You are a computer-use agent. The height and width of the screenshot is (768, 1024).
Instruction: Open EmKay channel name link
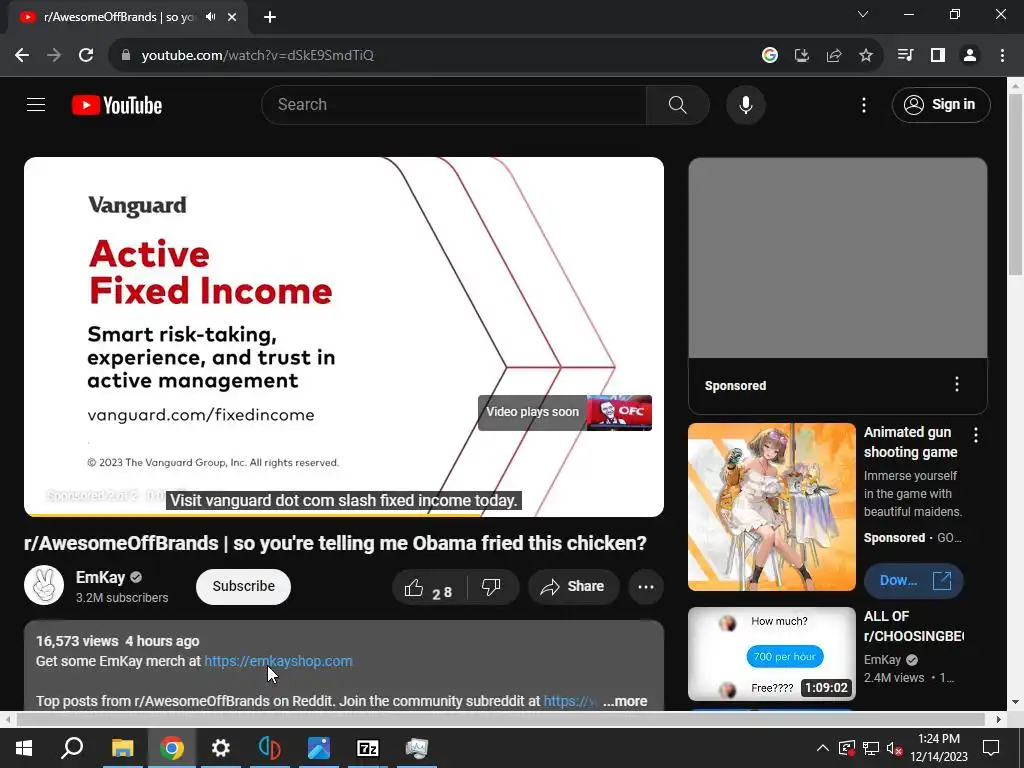100,577
